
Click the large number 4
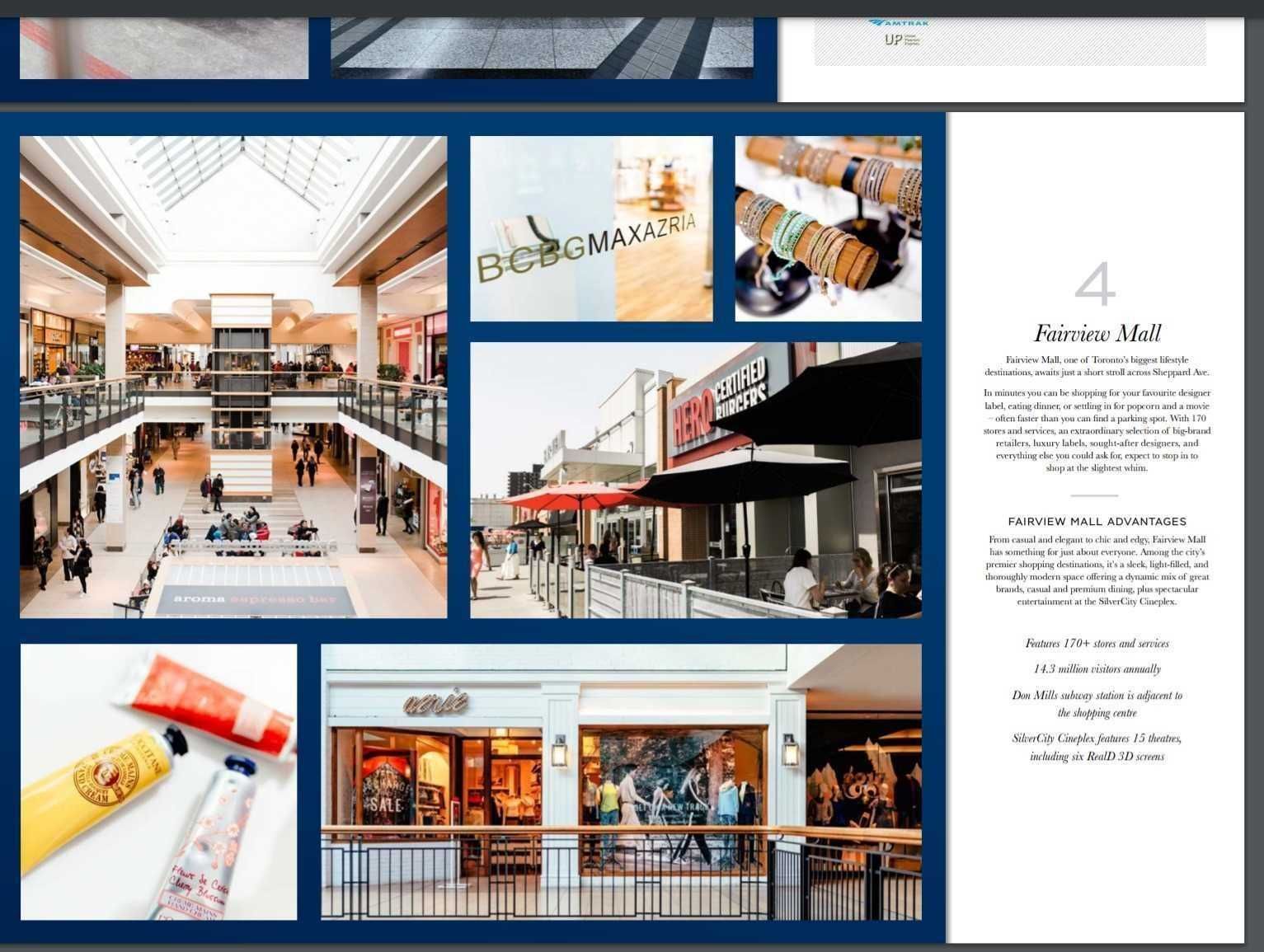click(1095, 284)
